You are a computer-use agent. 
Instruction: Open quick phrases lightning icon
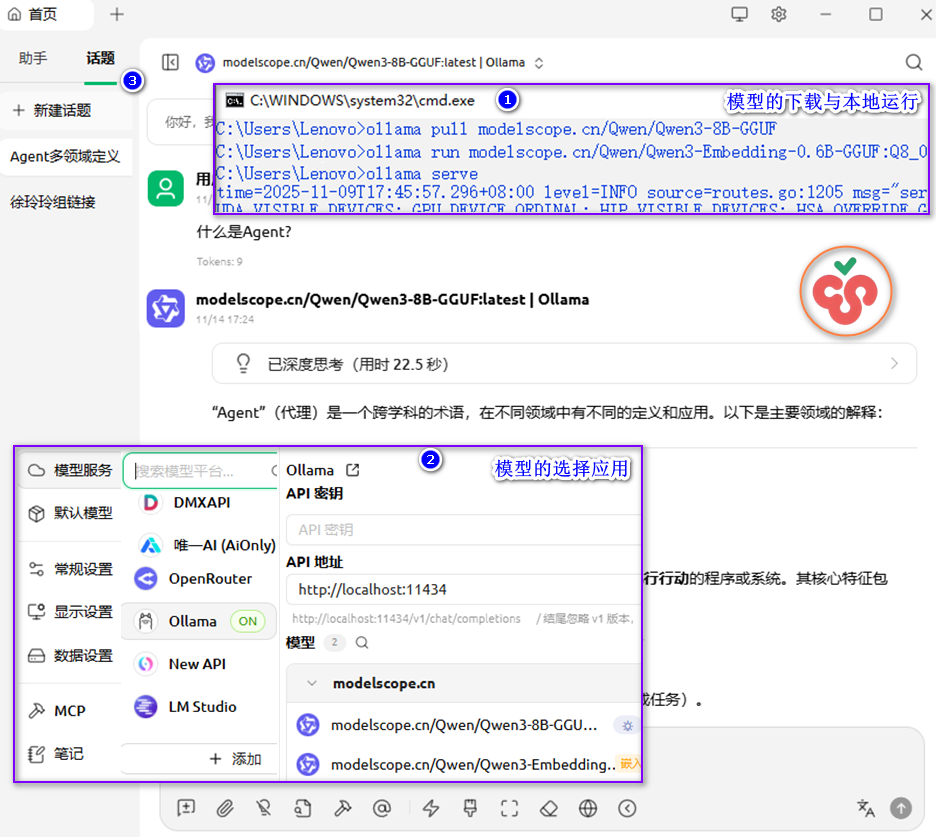coord(431,808)
